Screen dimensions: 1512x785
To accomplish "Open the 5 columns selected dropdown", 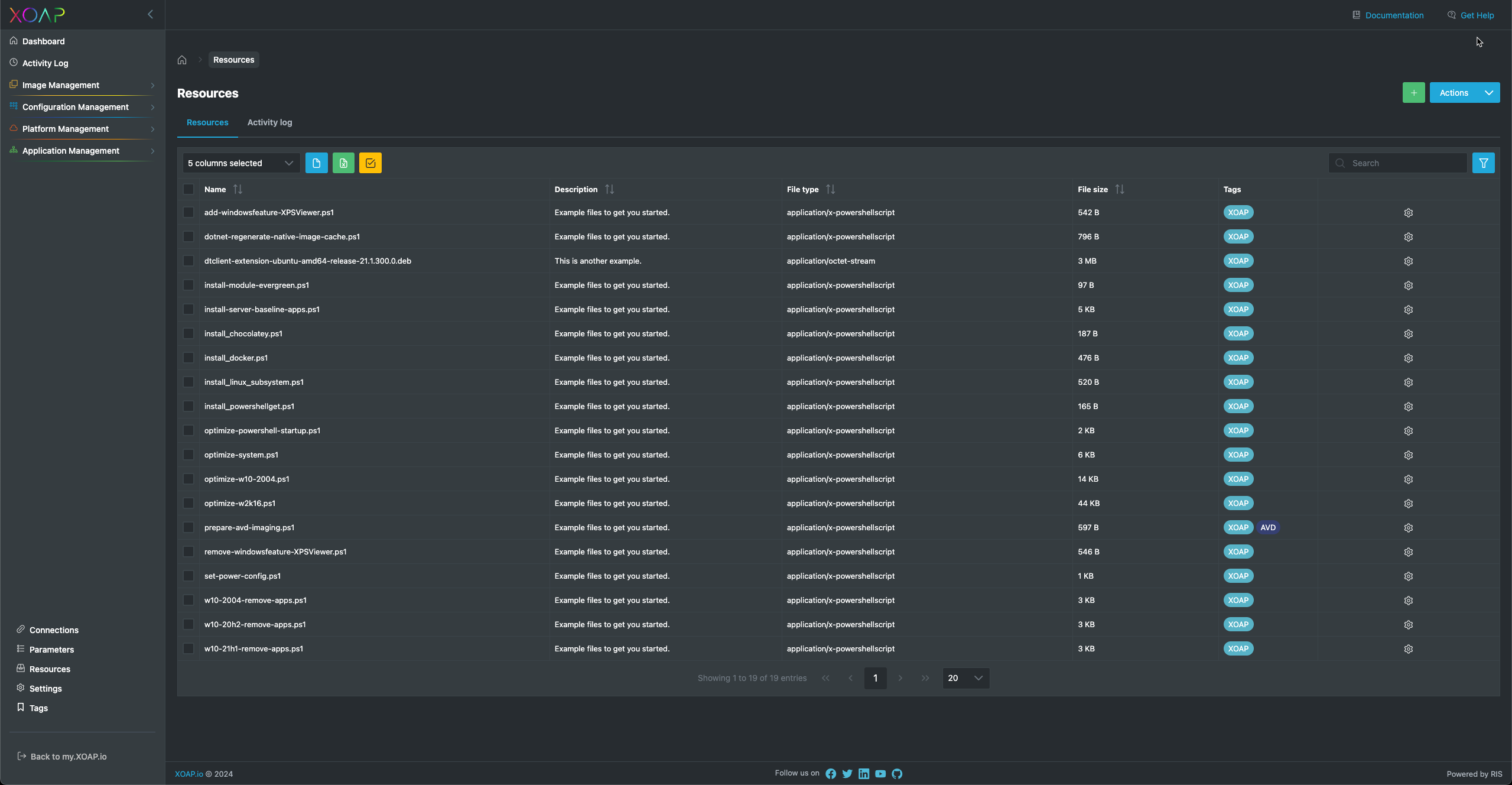I will [x=240, y=163].
